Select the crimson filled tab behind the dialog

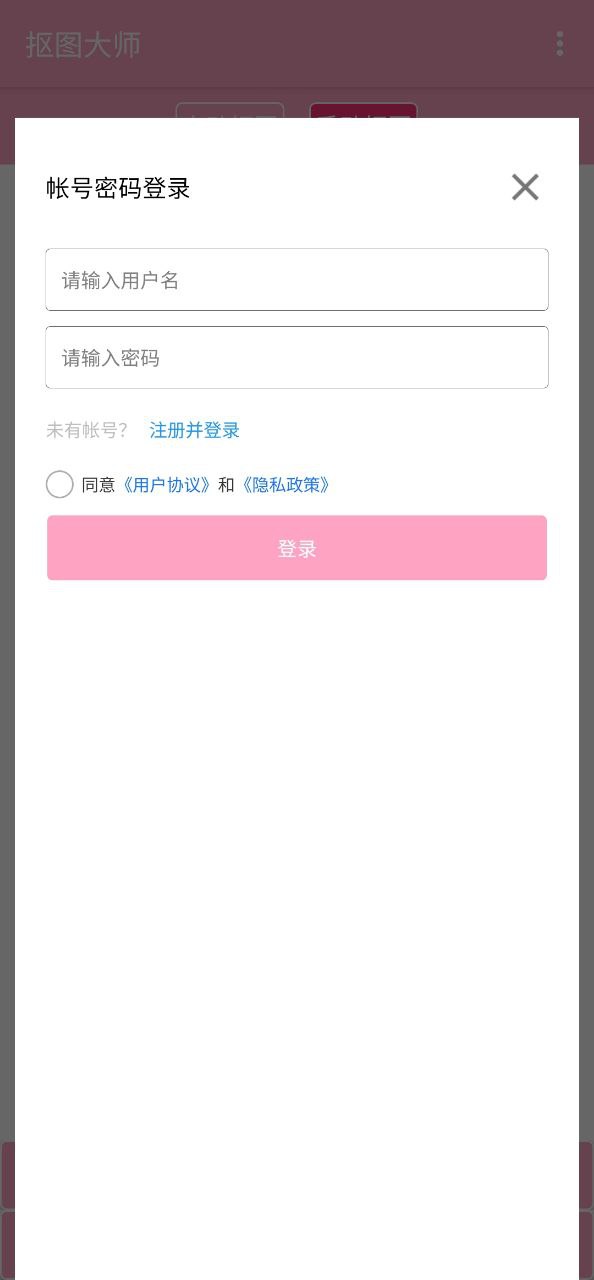tap(363, 110)
